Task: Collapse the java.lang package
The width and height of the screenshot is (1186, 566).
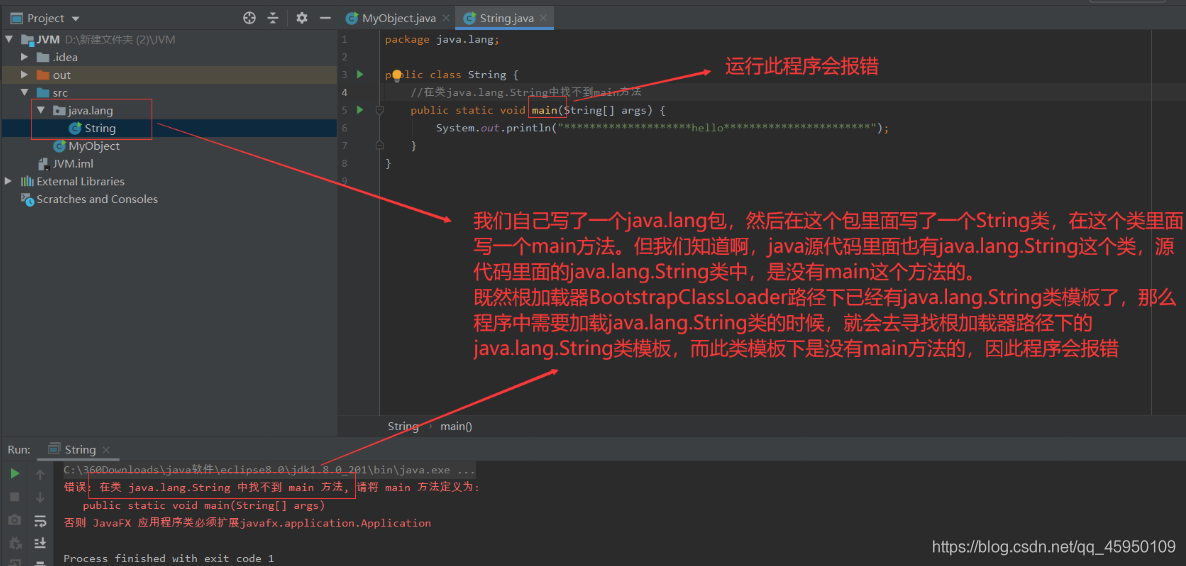Action: 41,110
